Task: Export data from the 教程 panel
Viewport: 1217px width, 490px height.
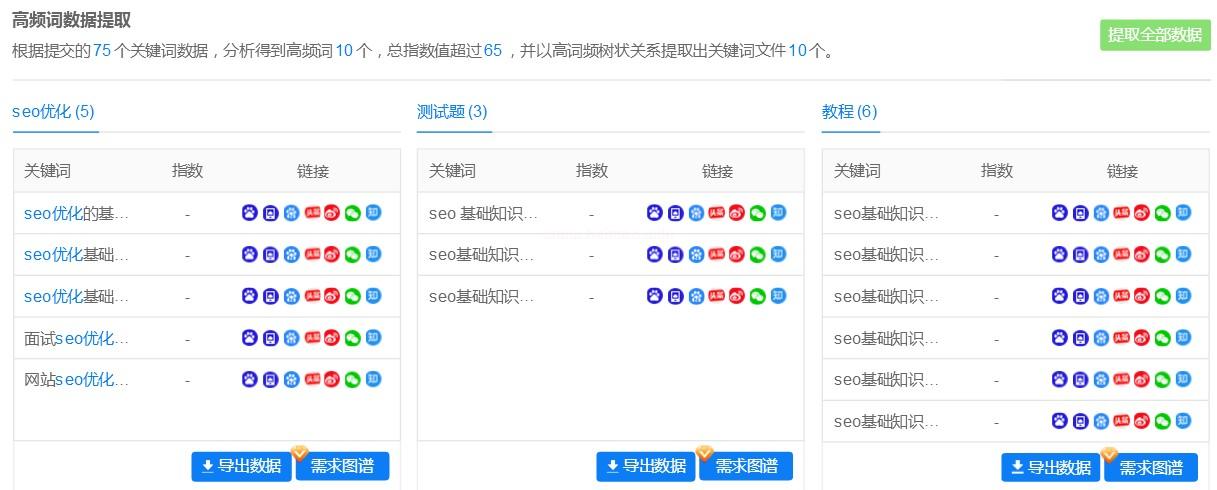Action: tap(1050, 467)
